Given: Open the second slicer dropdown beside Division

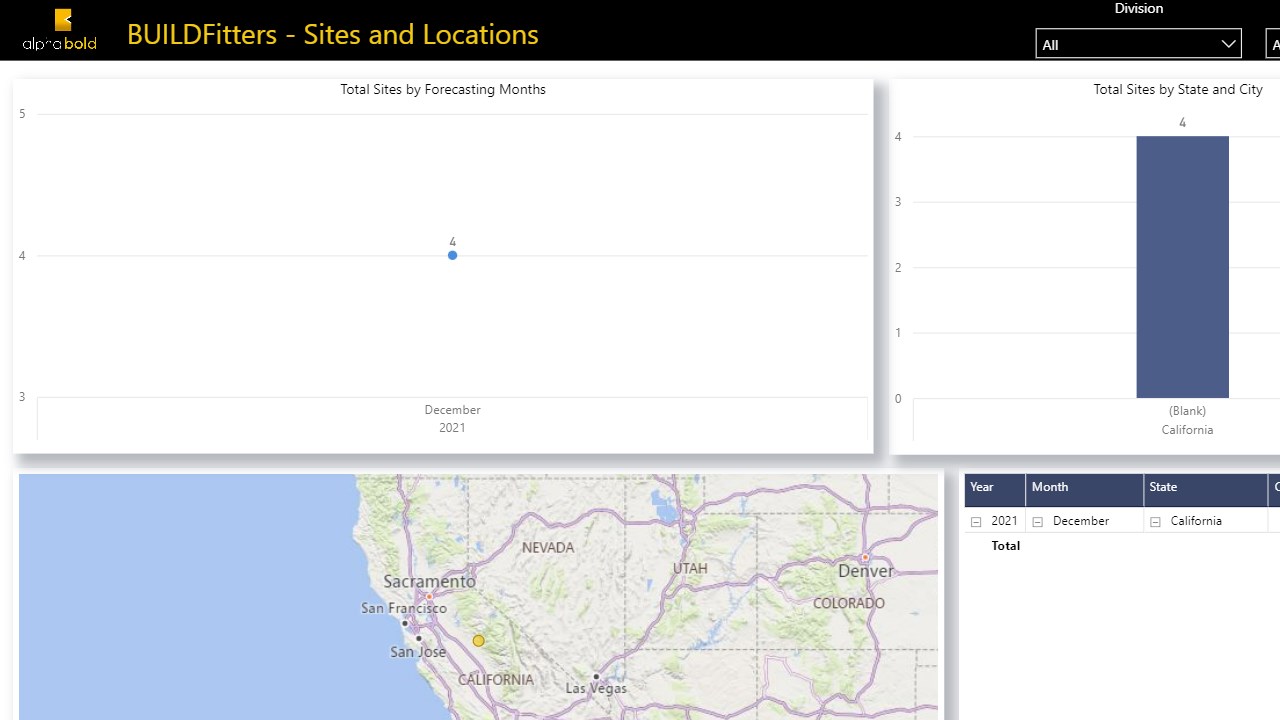Looking at the screenshot, I should pos(1273,44).
